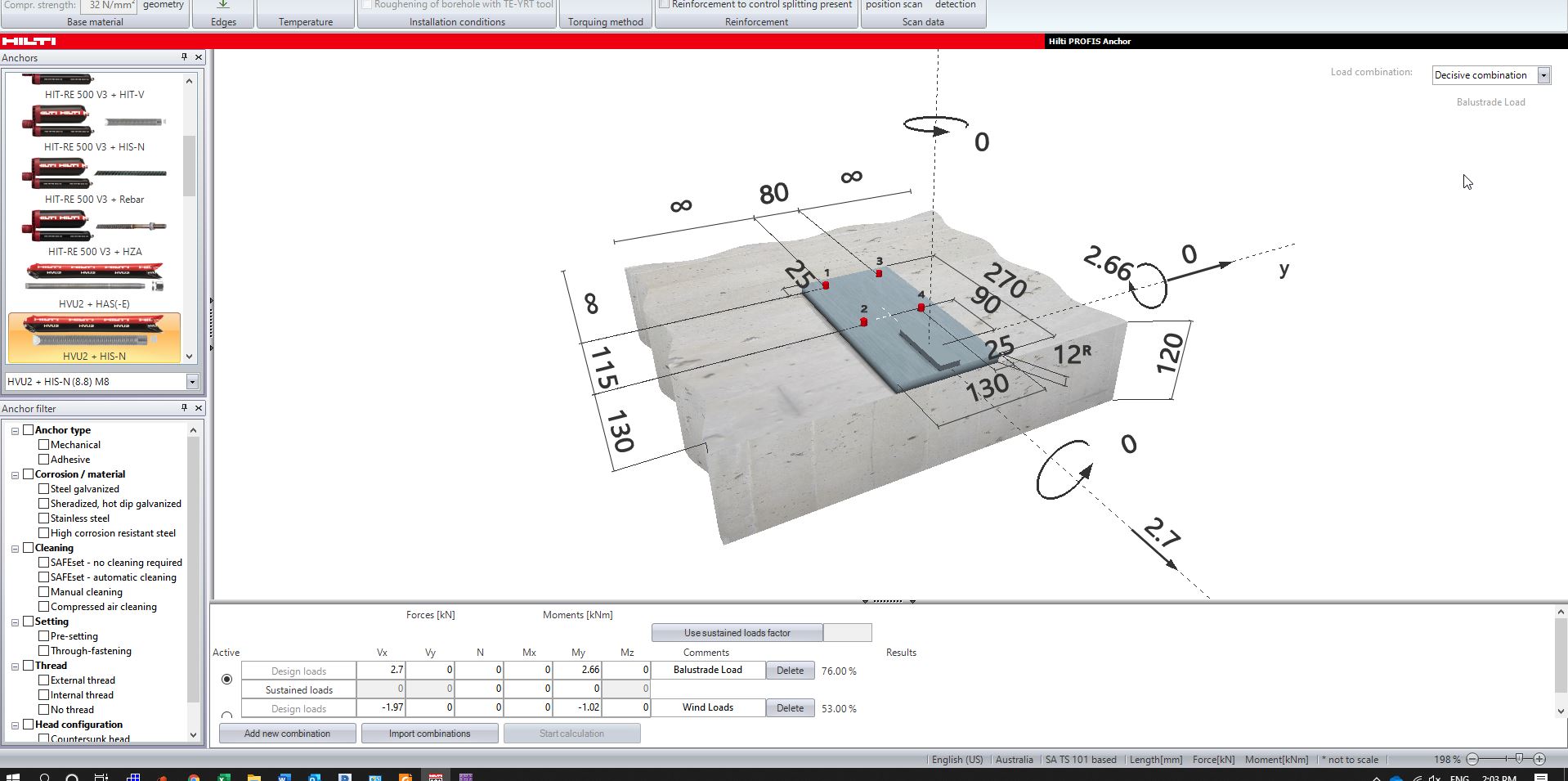Click the zoom out minus icon

click(x=1472, y=759)
